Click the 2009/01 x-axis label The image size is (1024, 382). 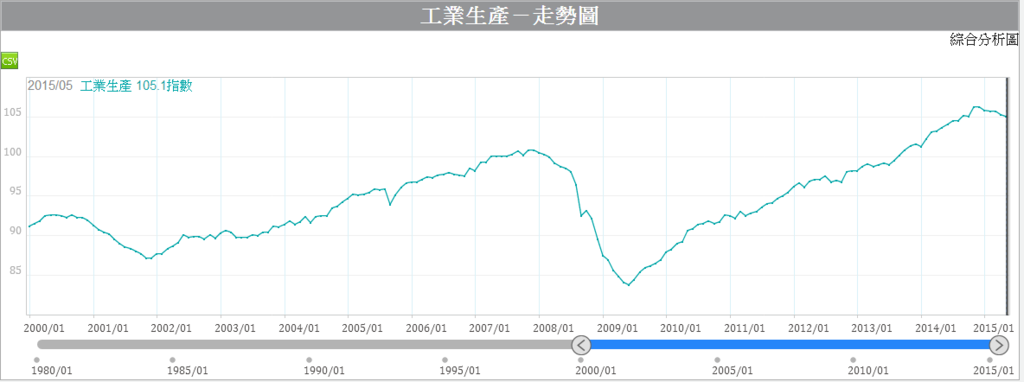click(617, 327)
